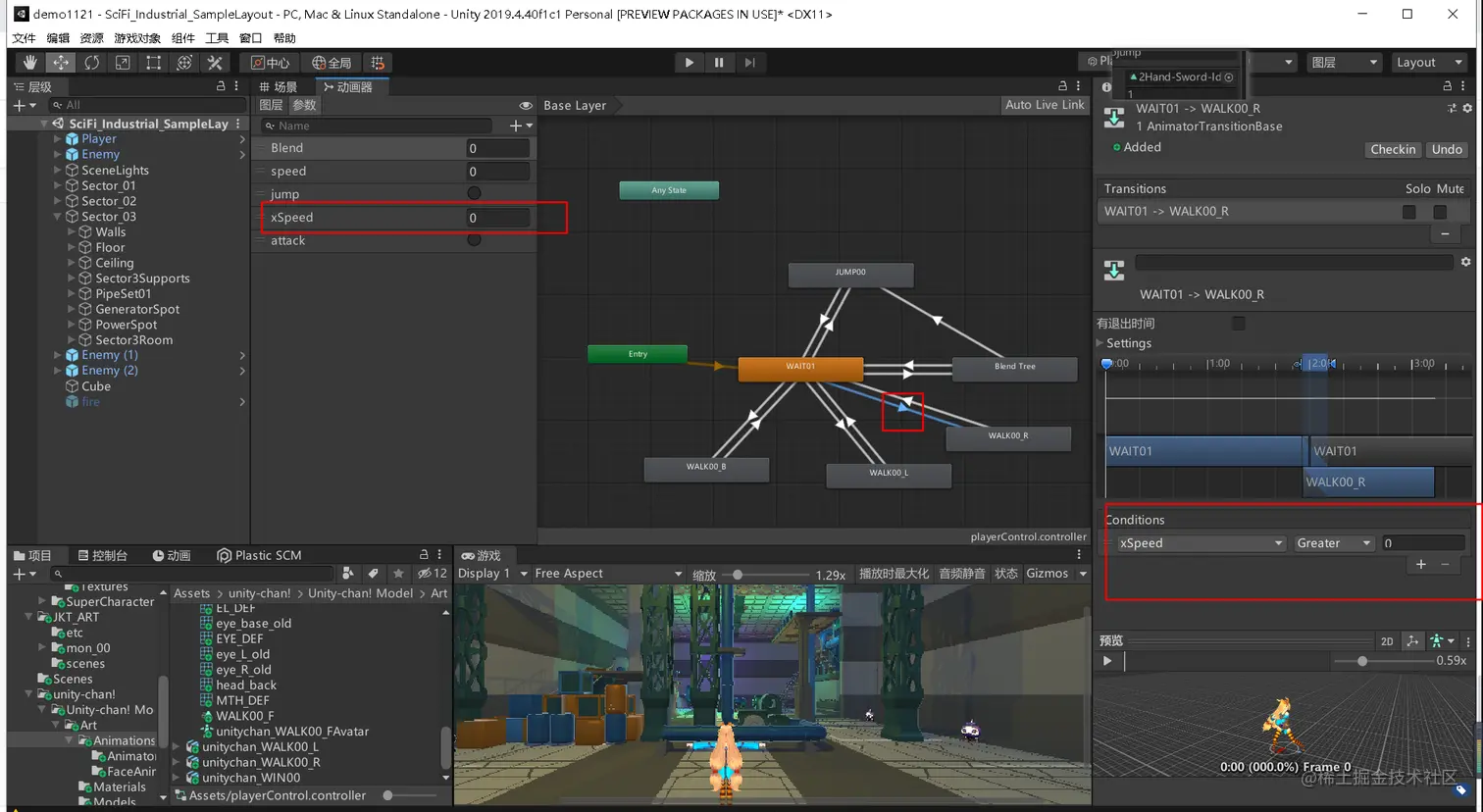Select the Move tool in the toolbar
The height and width of the screenshot is (812, 1483).
pyautogui.click(x=61, y=63)
